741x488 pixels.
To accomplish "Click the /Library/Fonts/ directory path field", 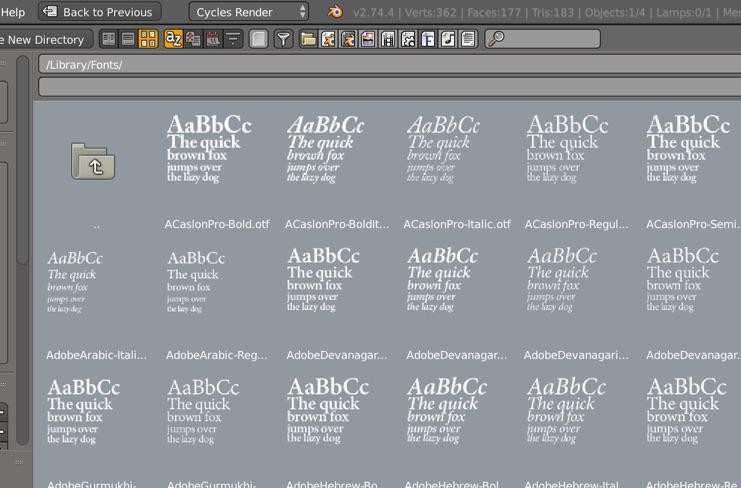I will tap(389, 64).
